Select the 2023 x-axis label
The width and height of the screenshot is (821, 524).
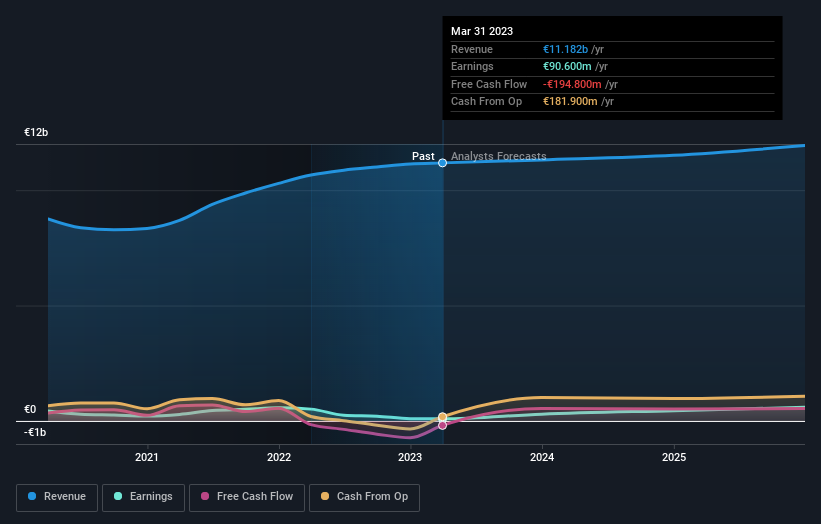410,457
